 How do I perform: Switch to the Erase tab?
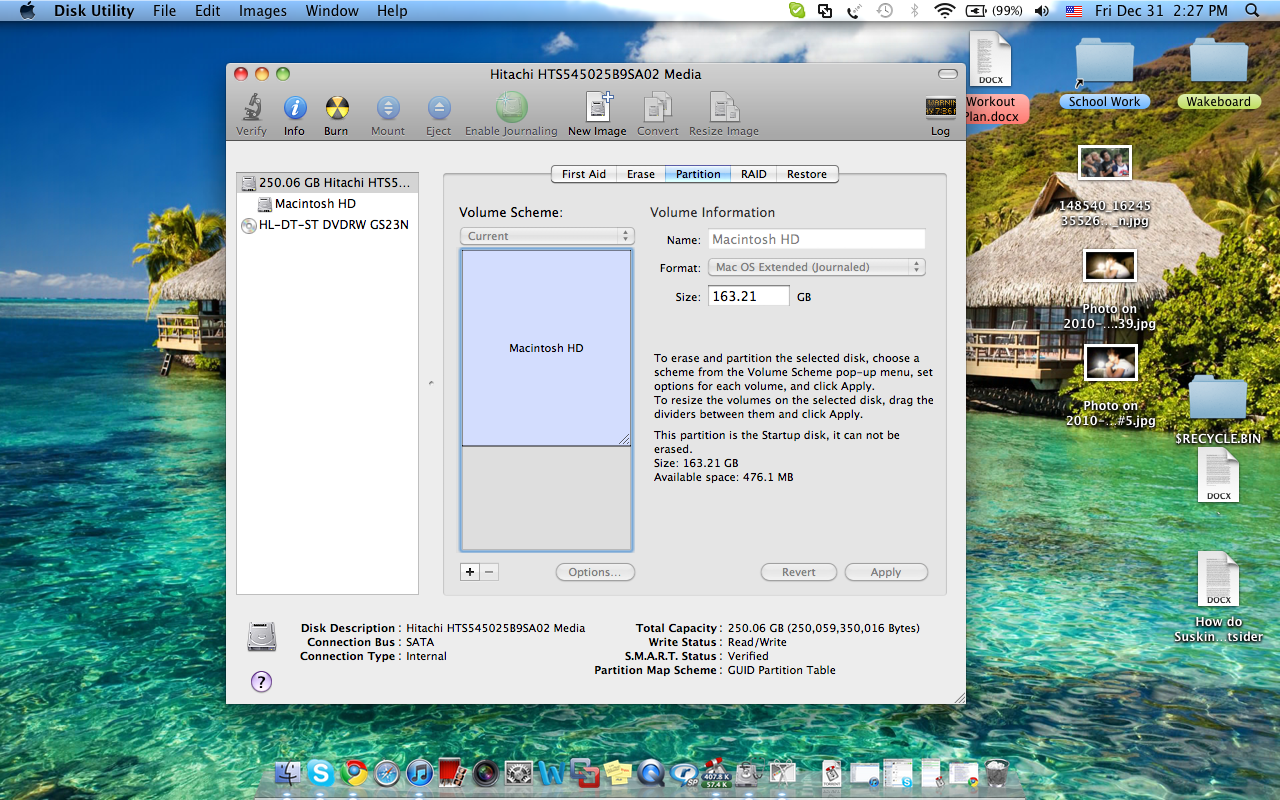[641, 174]
